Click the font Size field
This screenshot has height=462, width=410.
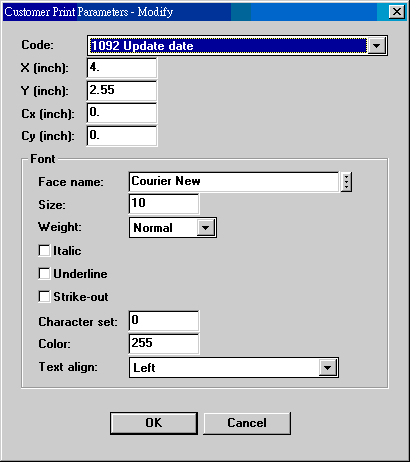pos(164,204)
